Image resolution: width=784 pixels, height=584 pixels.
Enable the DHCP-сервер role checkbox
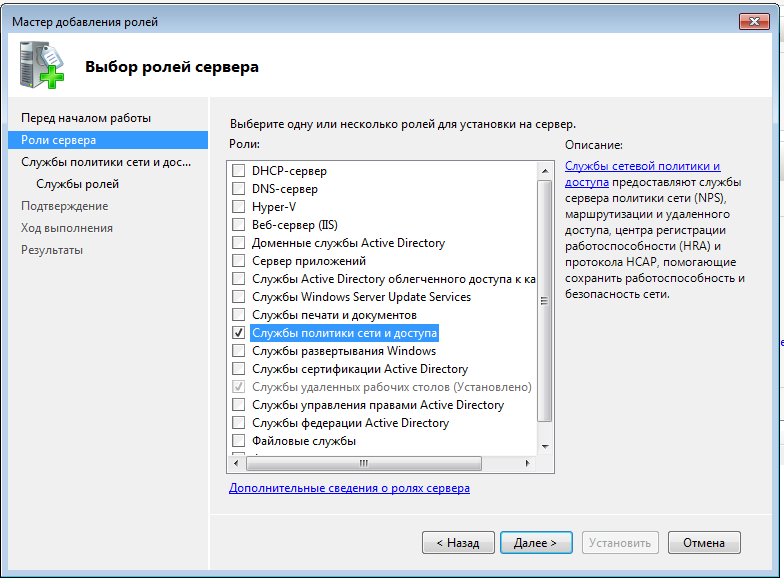pyautogui.click(x=238, y=171)
